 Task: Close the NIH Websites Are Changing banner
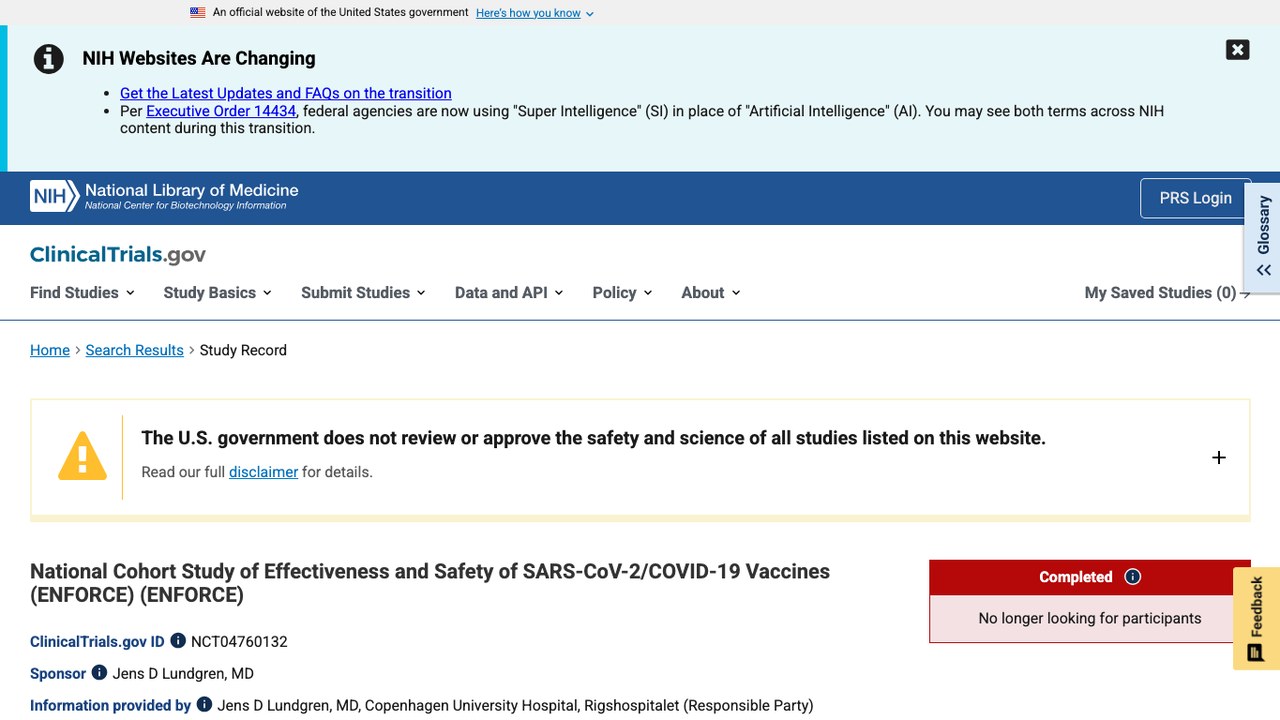point(1237,50)
